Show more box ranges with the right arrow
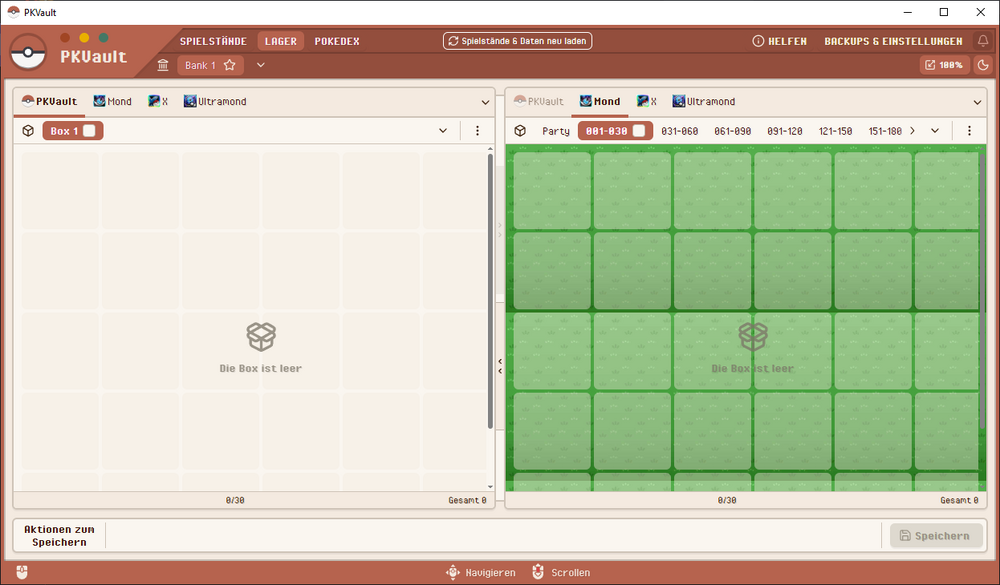 click(913, 131)
